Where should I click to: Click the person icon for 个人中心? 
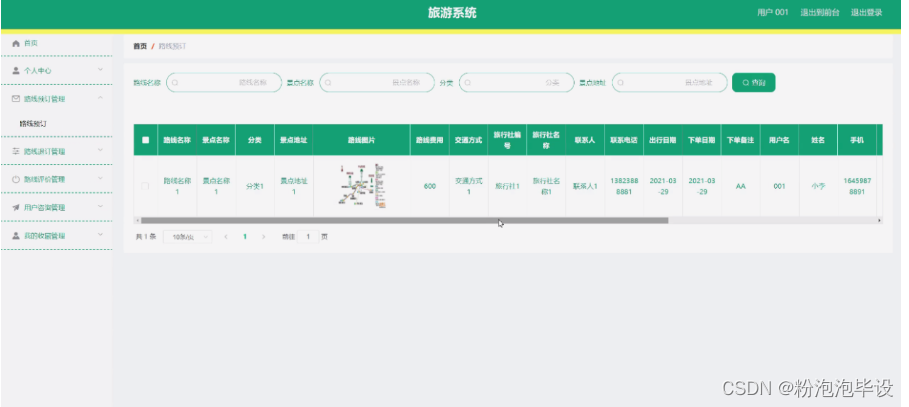click(16, 71)
